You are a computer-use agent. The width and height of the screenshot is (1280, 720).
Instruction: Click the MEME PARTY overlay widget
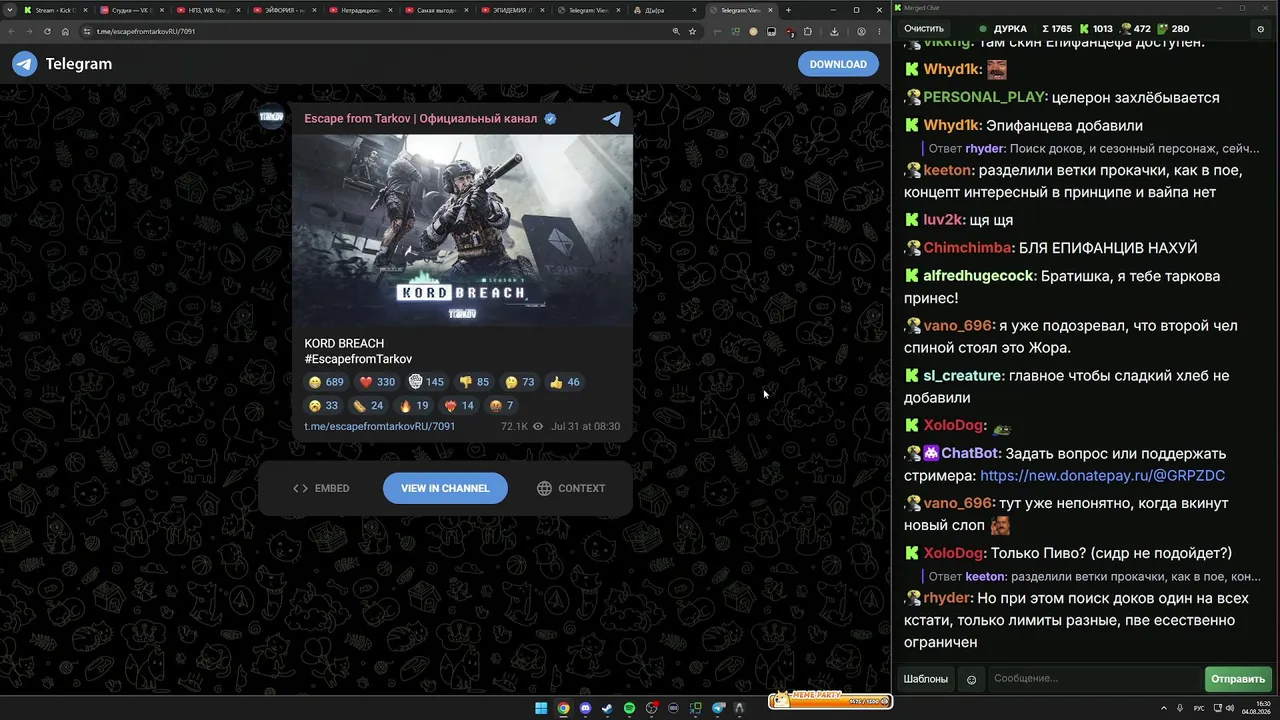(829, 700)
